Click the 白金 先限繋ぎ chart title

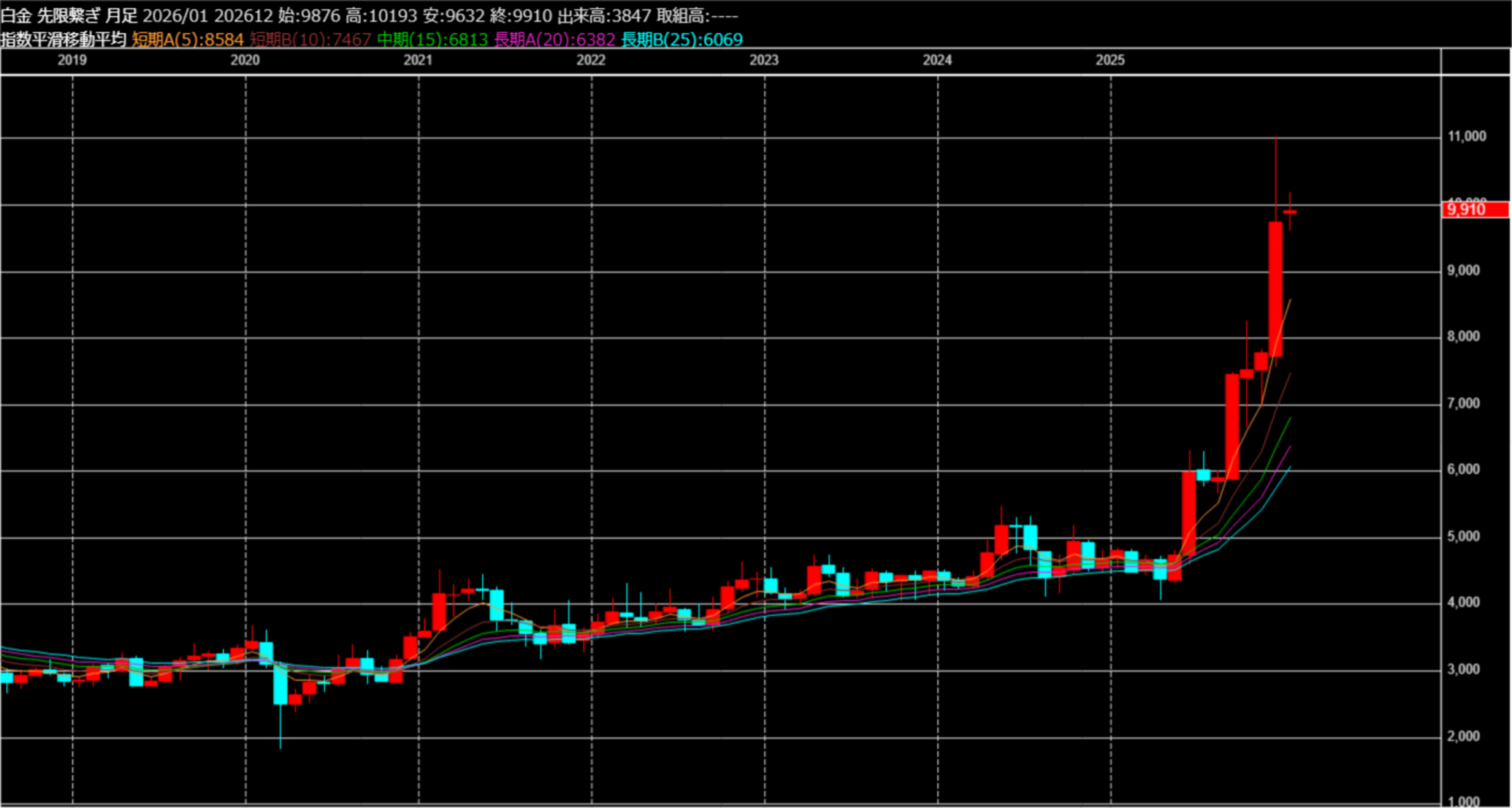pyautogui.click(x=50, y=15)
